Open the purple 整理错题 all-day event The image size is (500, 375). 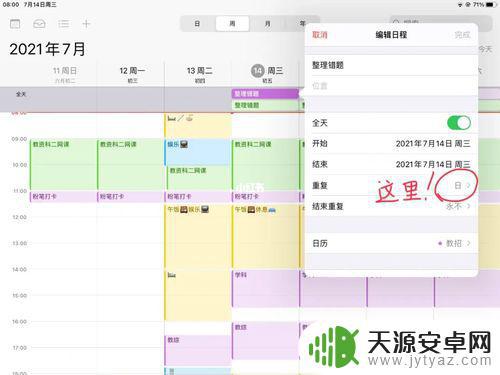[265, 94]
